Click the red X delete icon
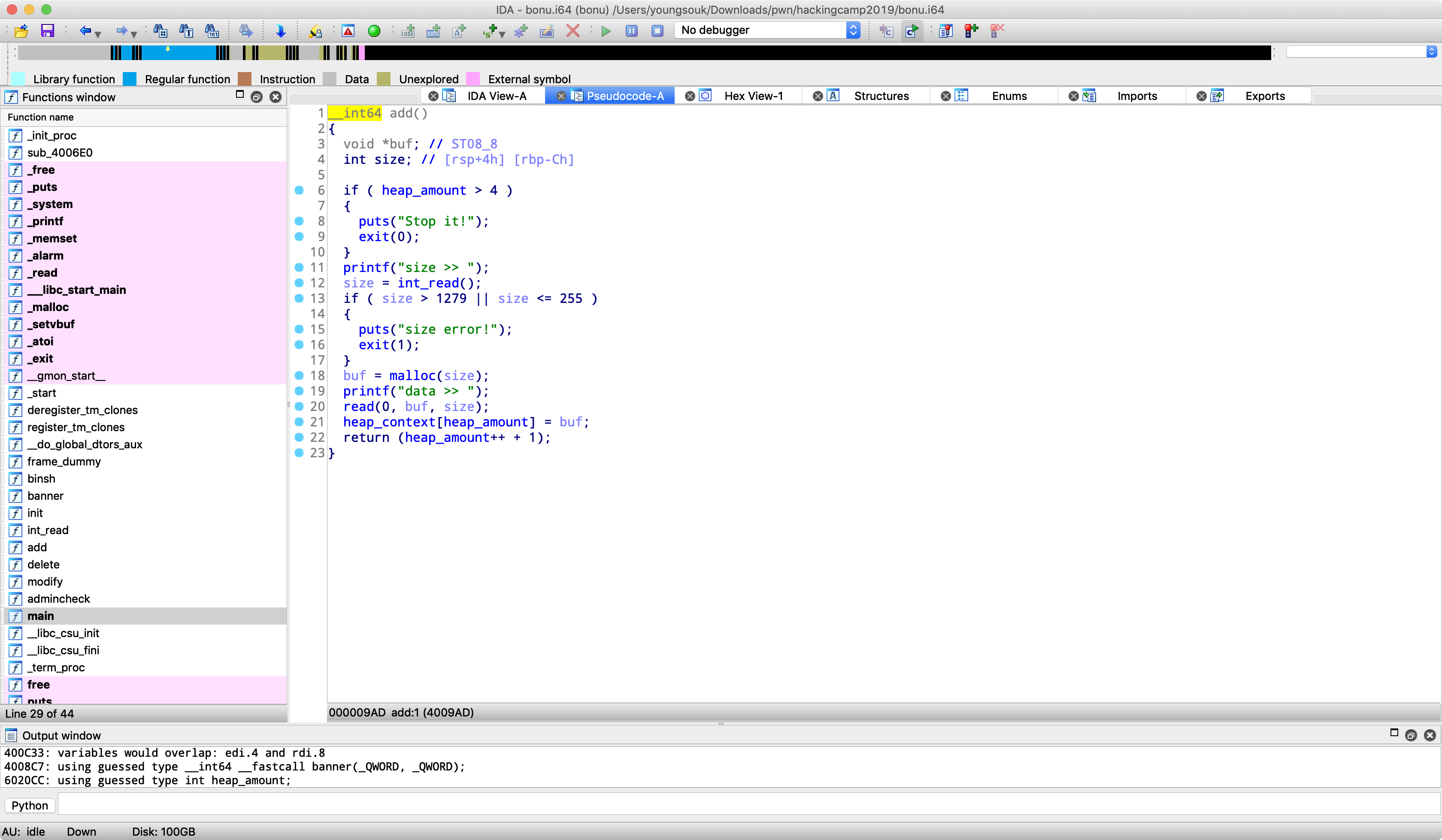The height and width of the screenshot is (840, 1442). click(x=572, y=31)
